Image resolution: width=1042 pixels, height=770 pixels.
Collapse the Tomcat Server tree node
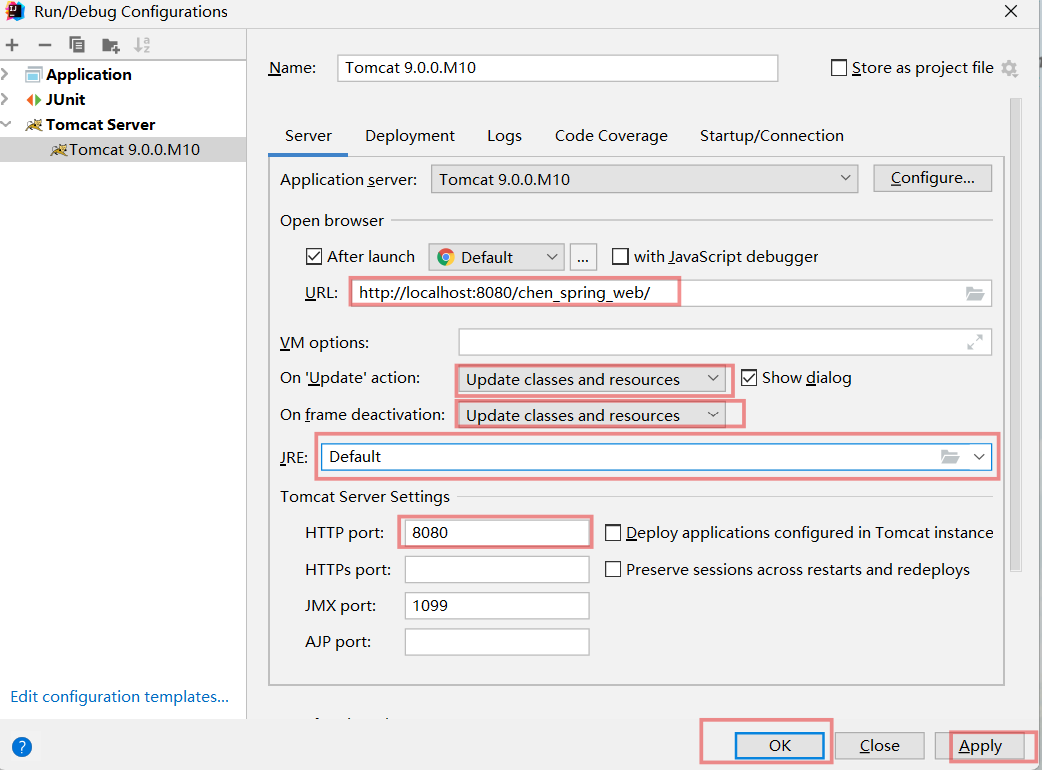pyautogui.click(x=7, y=125)
